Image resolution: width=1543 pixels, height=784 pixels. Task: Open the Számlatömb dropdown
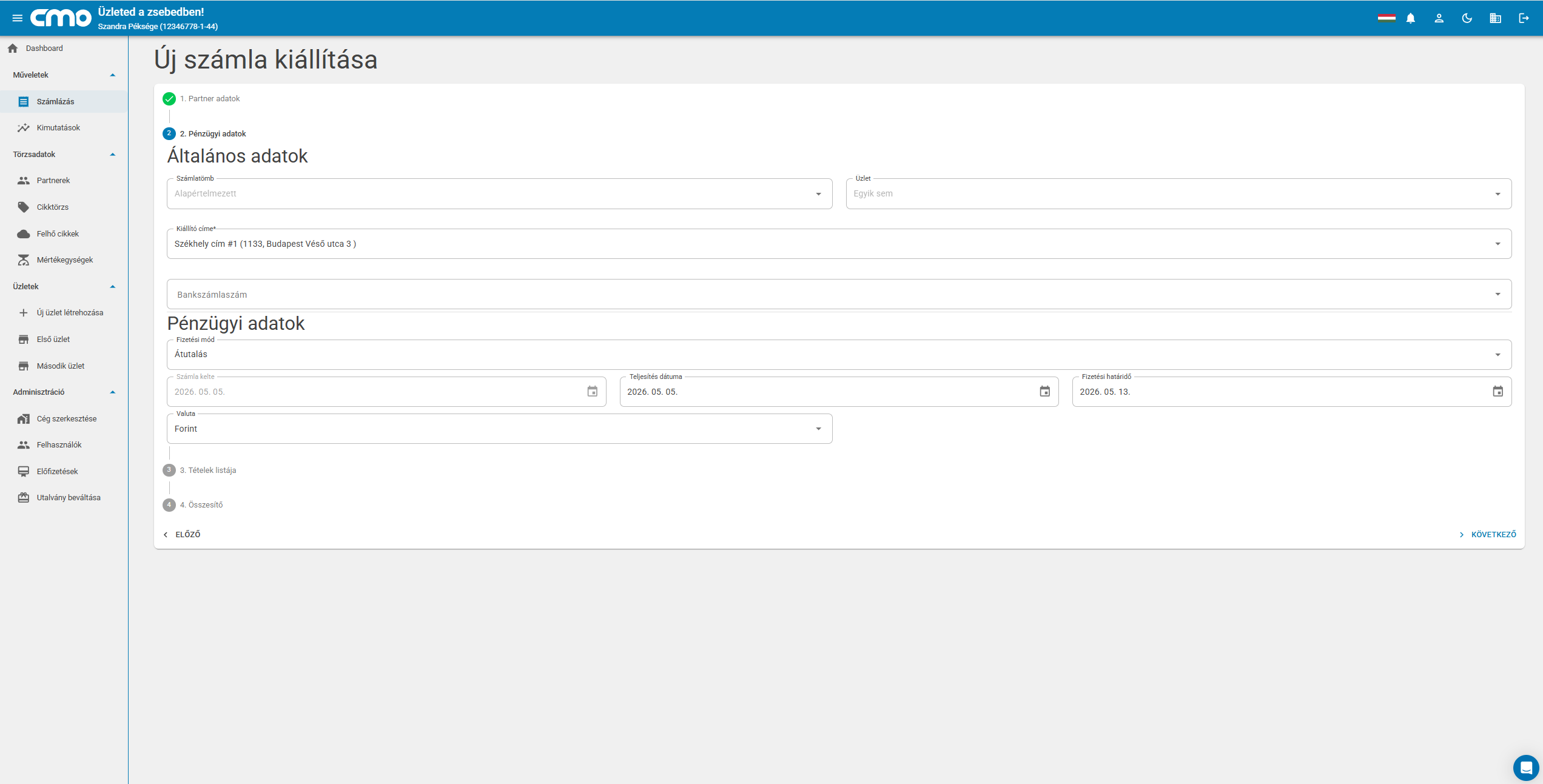pyautogui.click(x=499, y=194)
